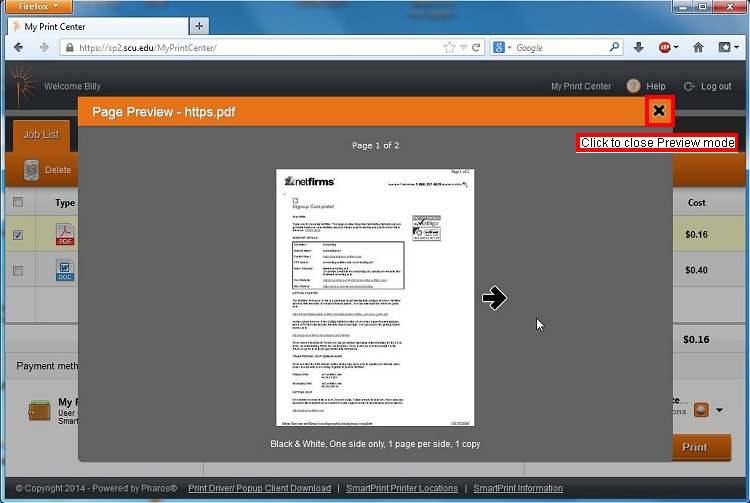750x503 pixels.
Task: Open the Firefox downloads arrow icon
Action: (639, 47)
